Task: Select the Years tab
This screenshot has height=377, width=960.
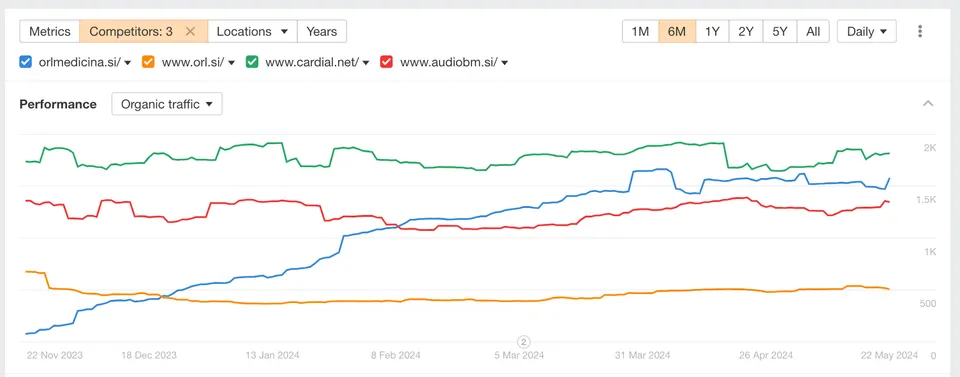Action: point(322,31)
